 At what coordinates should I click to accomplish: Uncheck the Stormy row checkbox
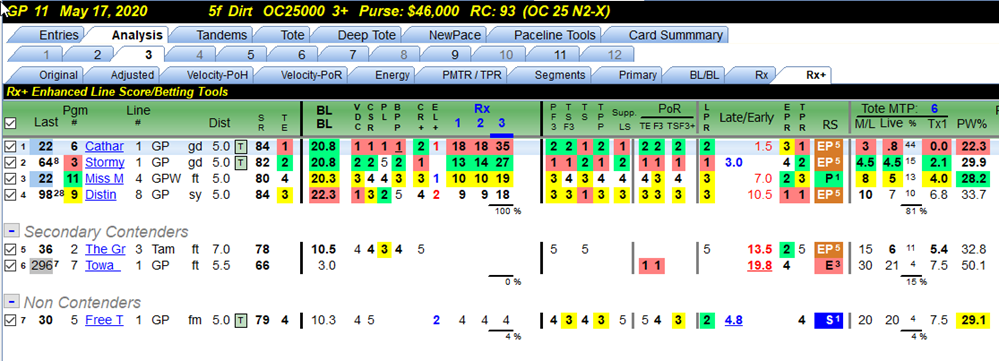click(x=10, y=162)
